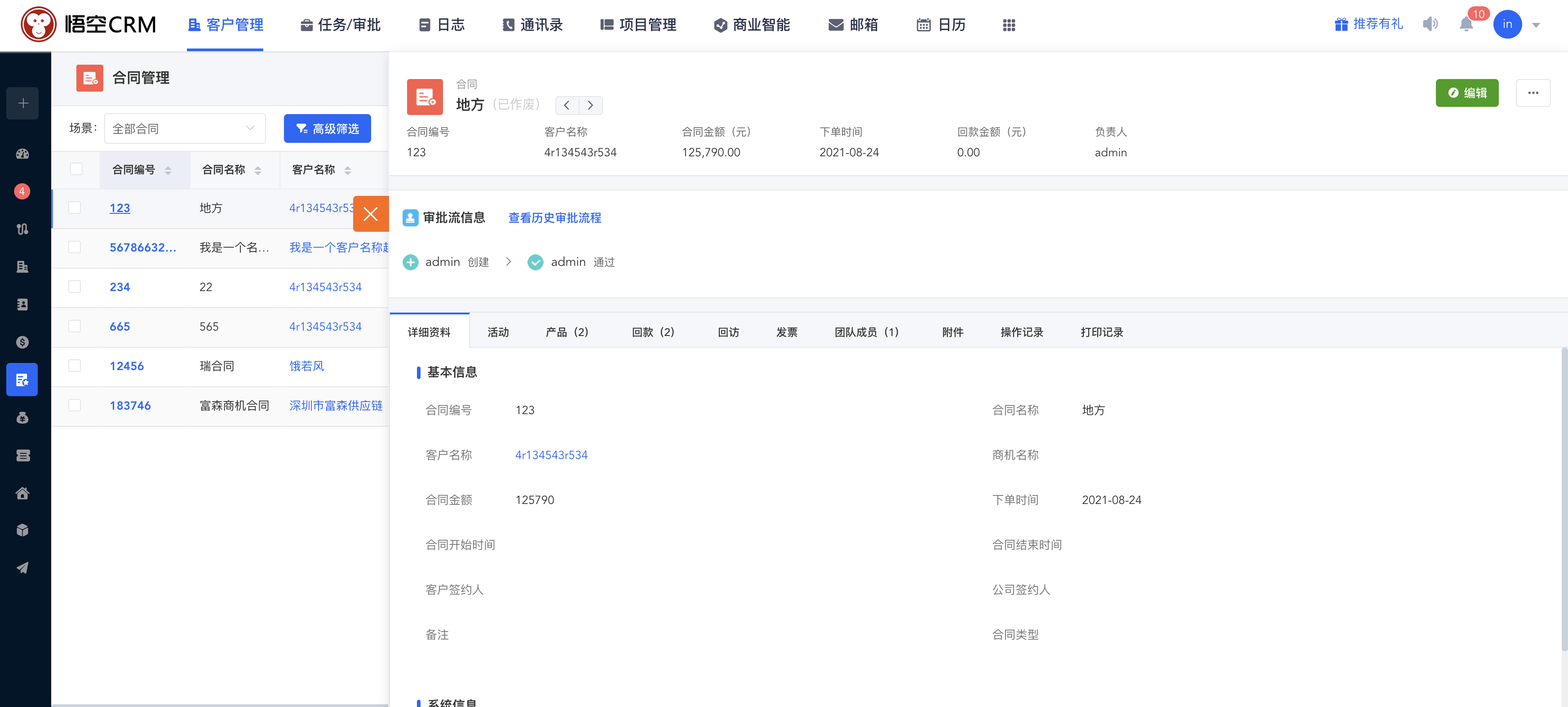Viewport: 1568px width, 707px height.
Task: Click the sidebar quick-add plus icon
Action: point(23,103)
